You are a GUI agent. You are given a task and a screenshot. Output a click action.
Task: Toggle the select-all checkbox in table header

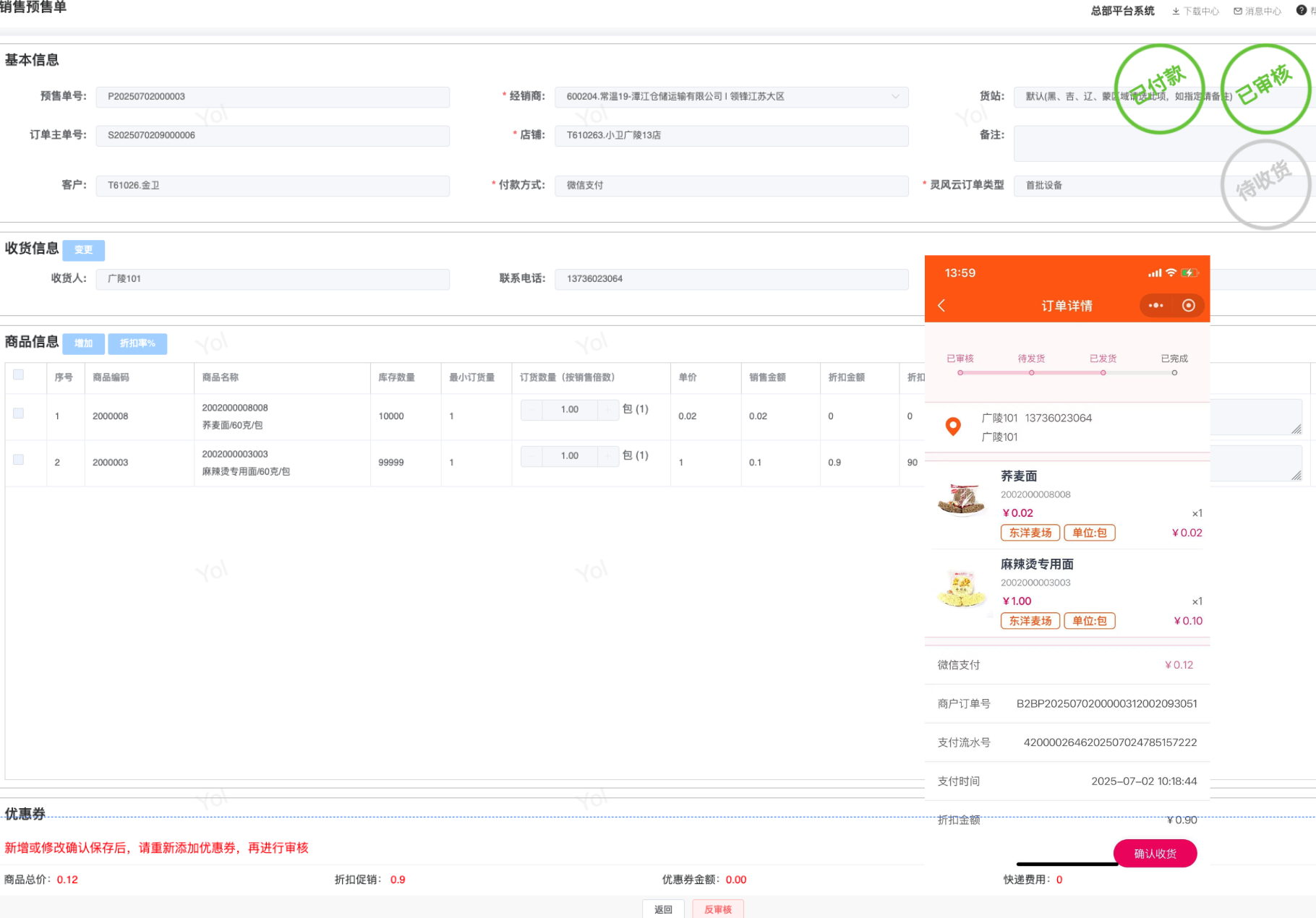tap(19, 374)
